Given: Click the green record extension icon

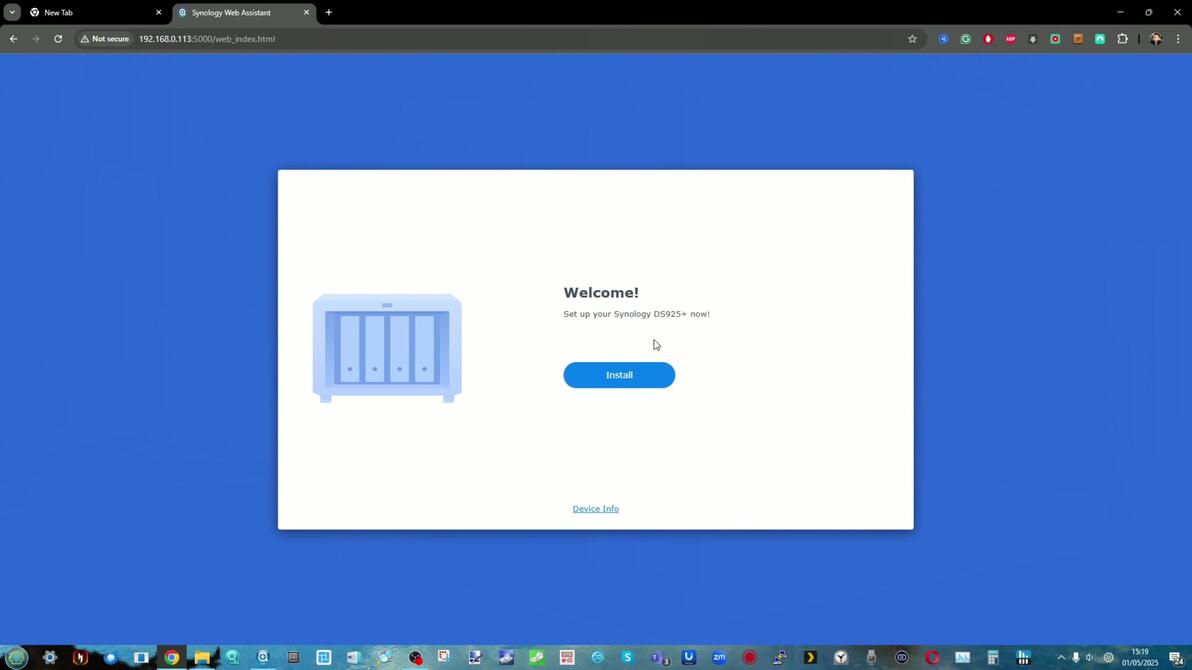Looking at the screenshot, I should 1055,39.
